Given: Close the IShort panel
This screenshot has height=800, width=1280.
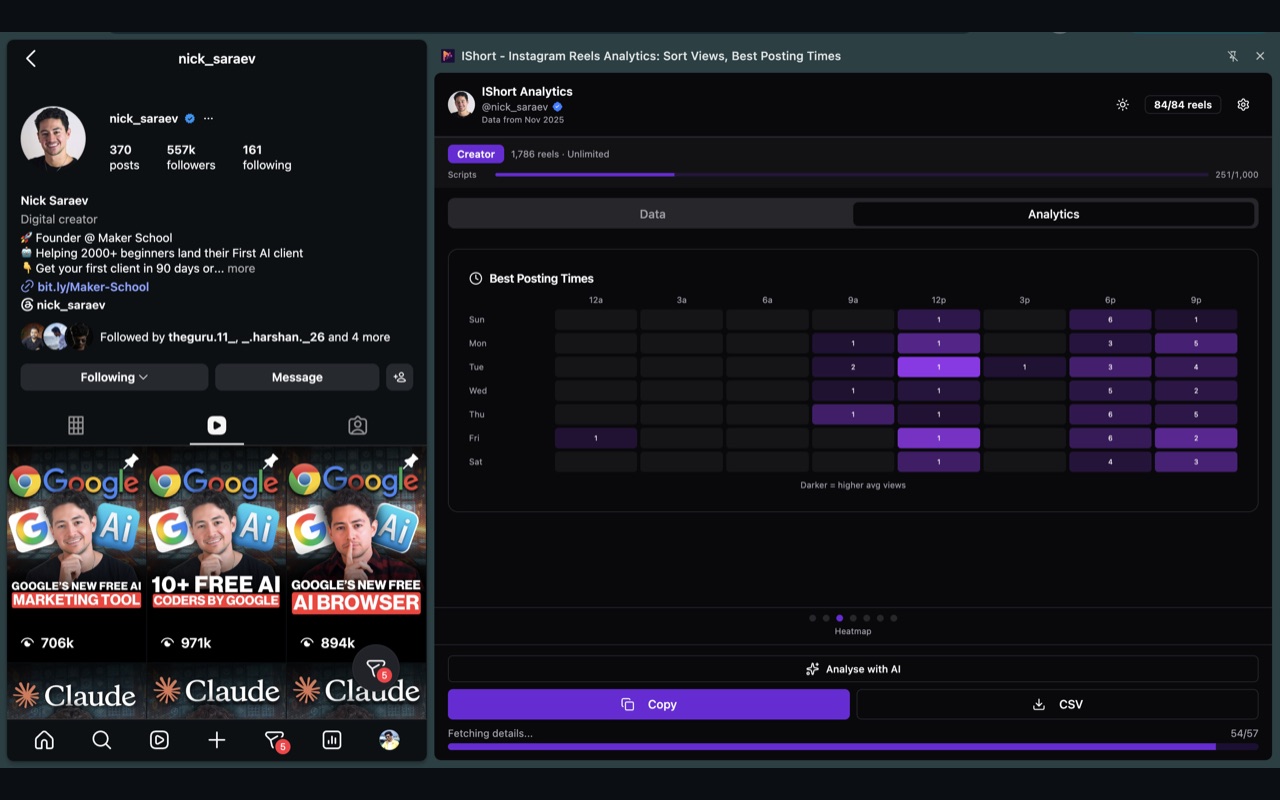Looking at the screenshot, I should tap(1260, 56).
